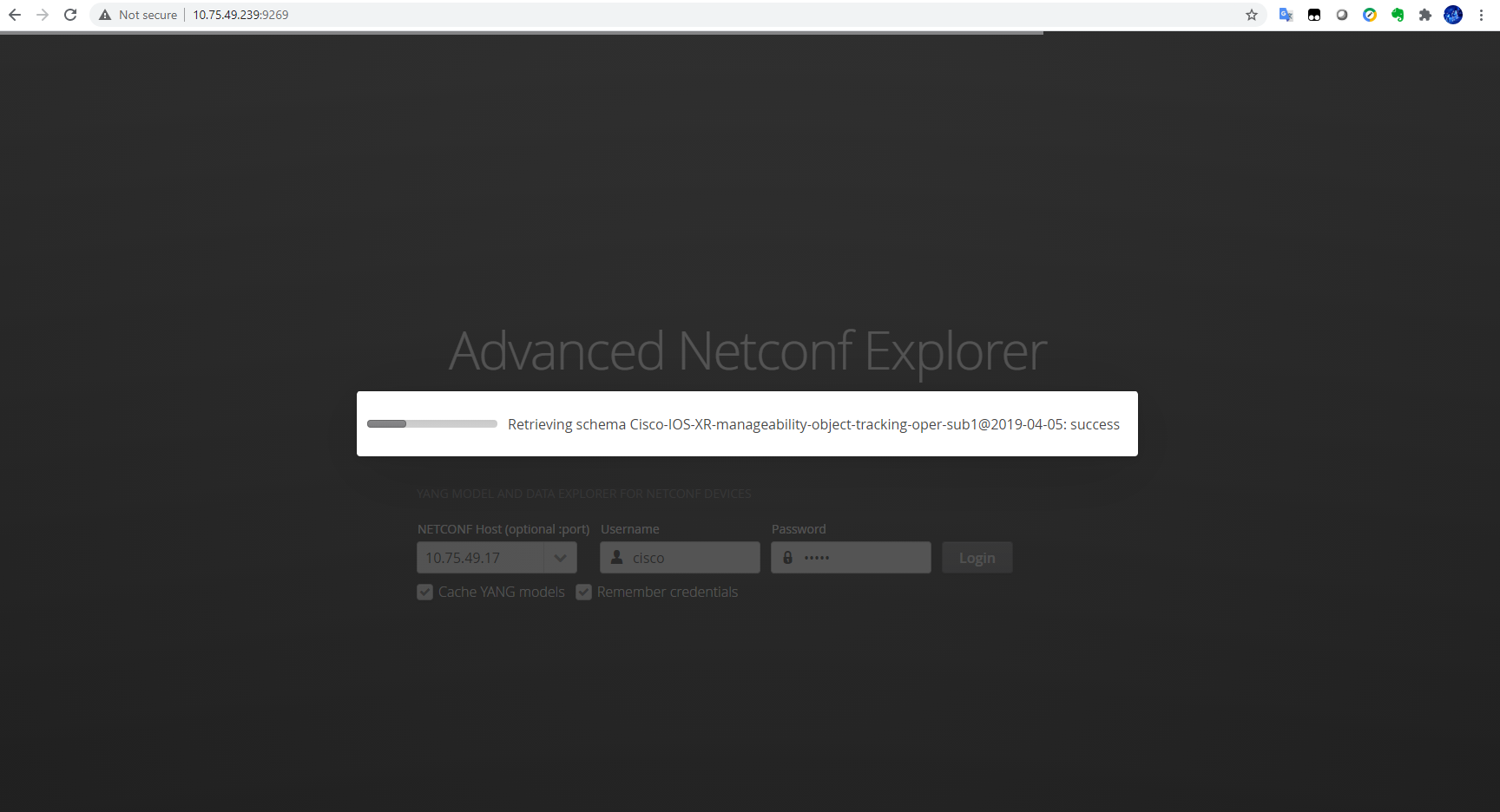Bookmark this page with the star icon
Viewport: 1500px width, 812px height.
pos(1251,15)
